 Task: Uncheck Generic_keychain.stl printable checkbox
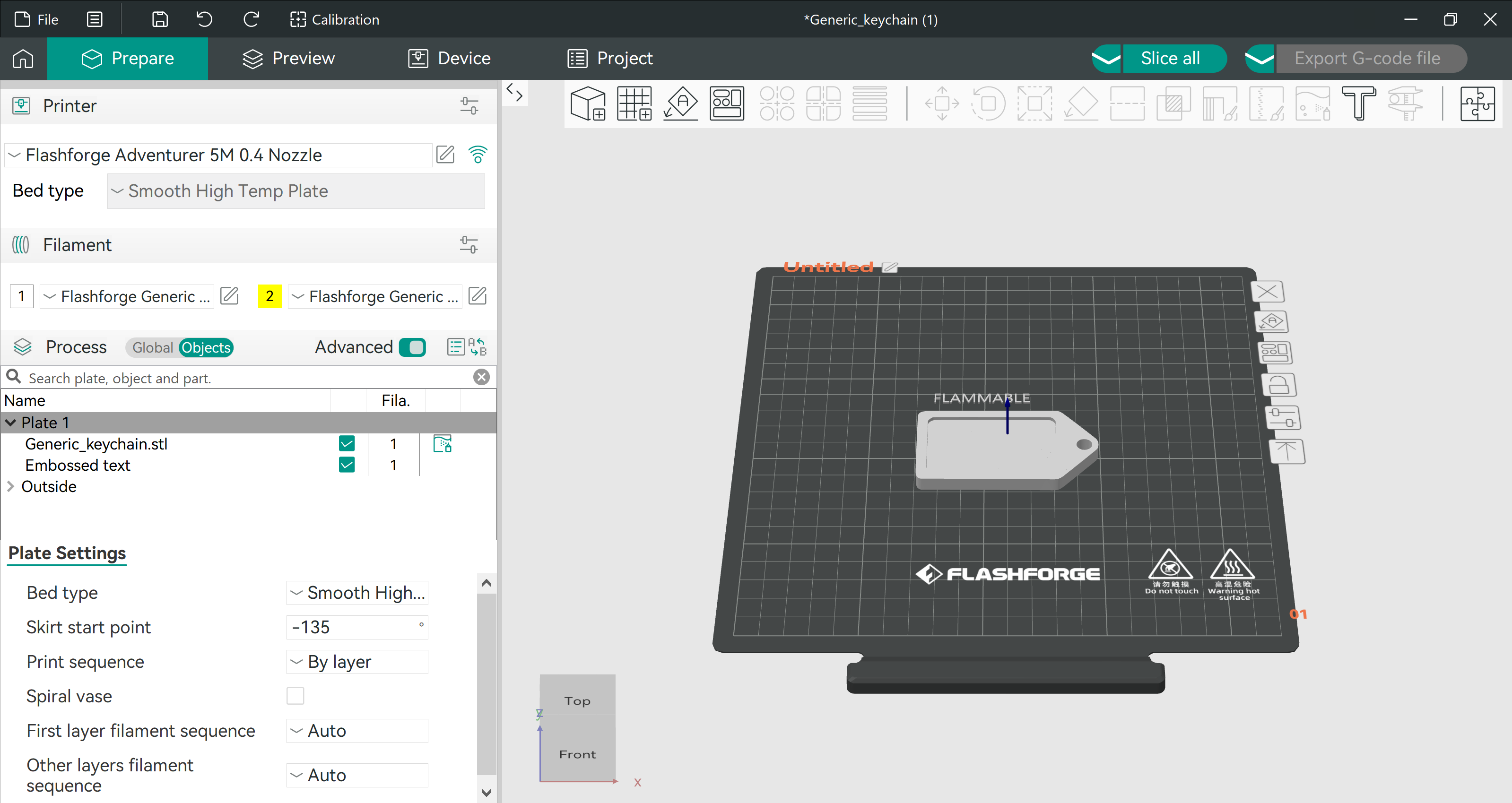347,443
